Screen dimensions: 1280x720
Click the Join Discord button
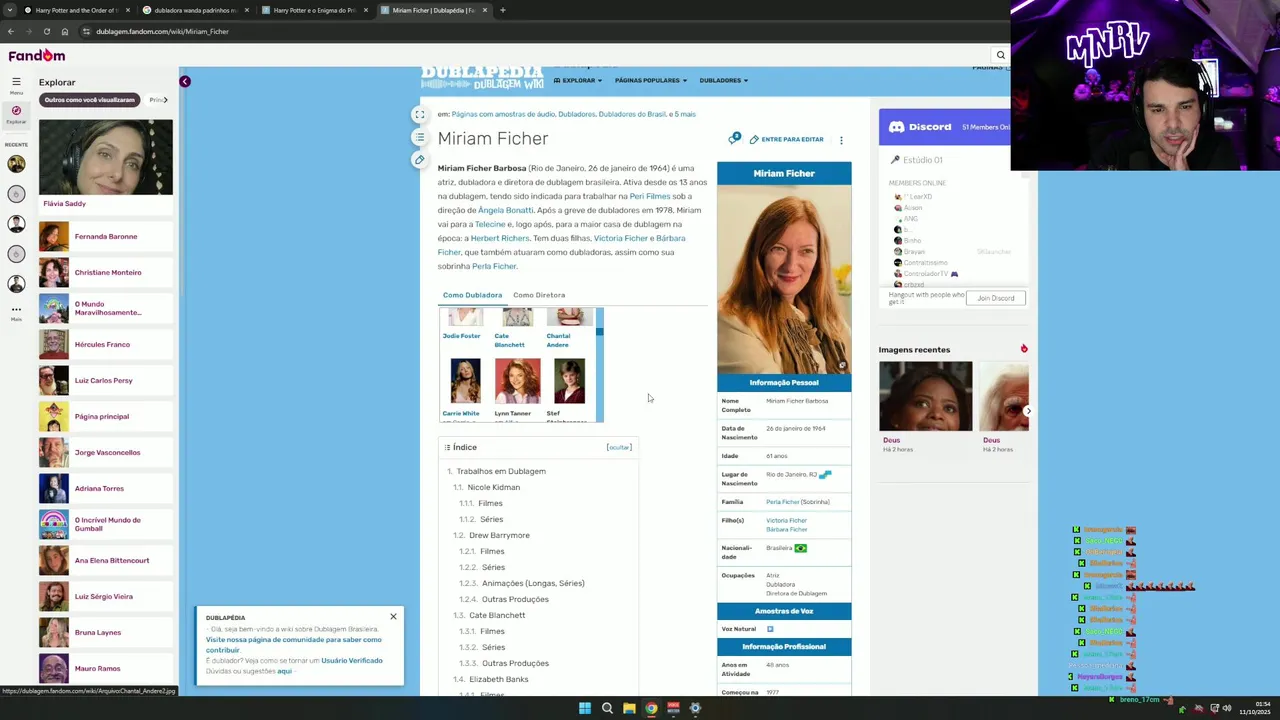996,298
